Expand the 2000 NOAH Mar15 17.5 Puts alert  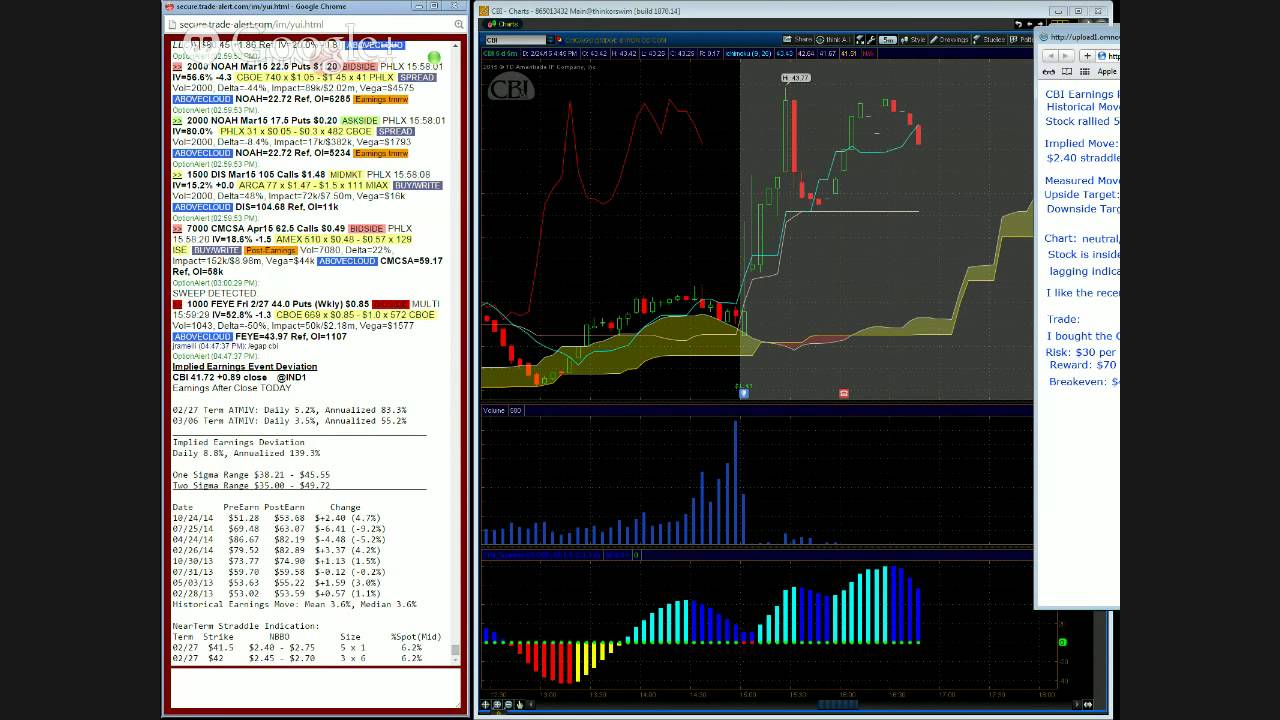click(x=177, y=121)
